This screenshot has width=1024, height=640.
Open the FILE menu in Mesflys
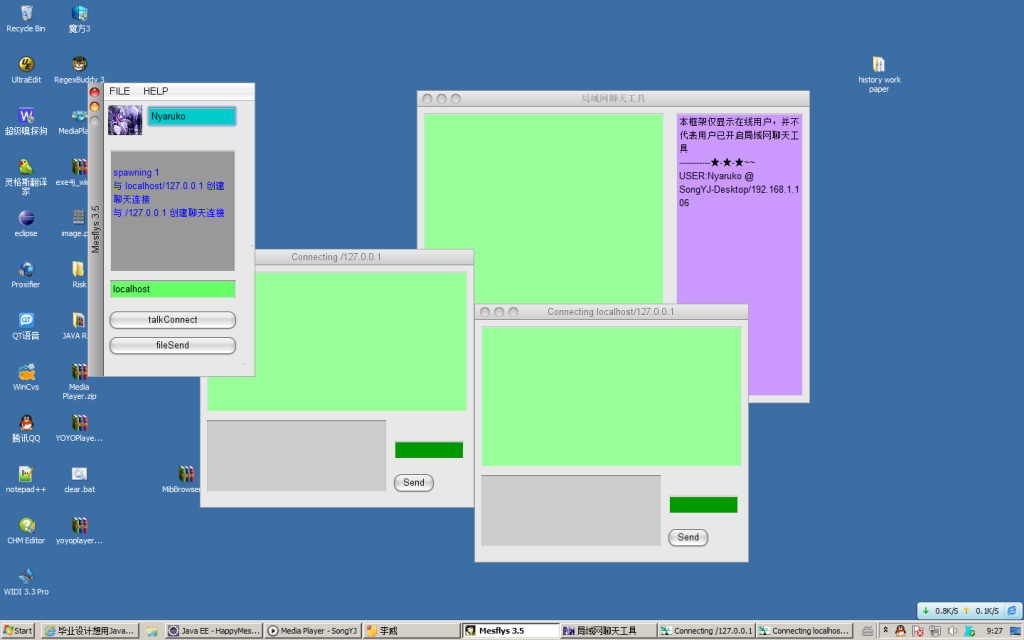pos(119,91)
